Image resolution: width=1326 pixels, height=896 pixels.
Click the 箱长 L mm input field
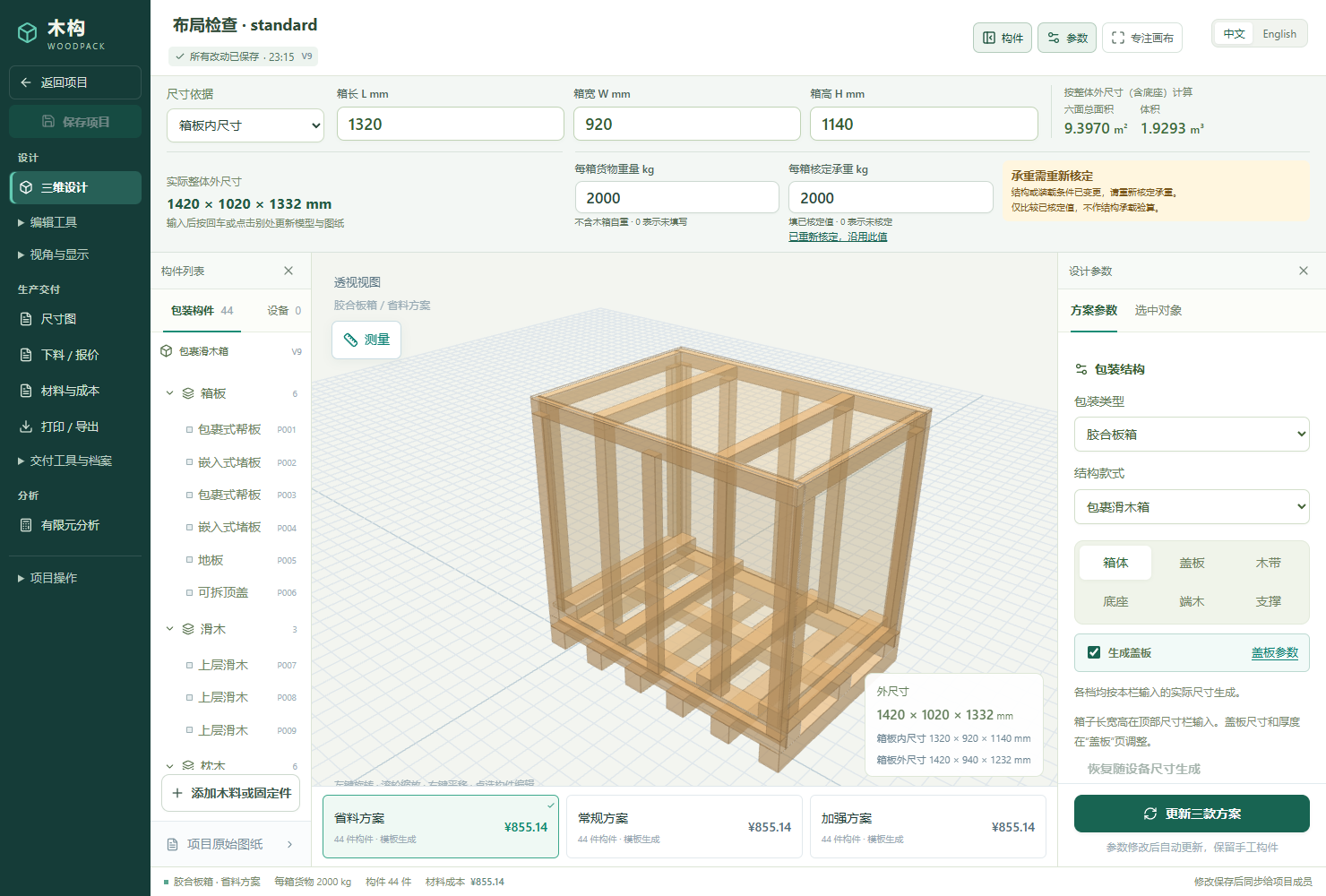click(x=451, y=124)
